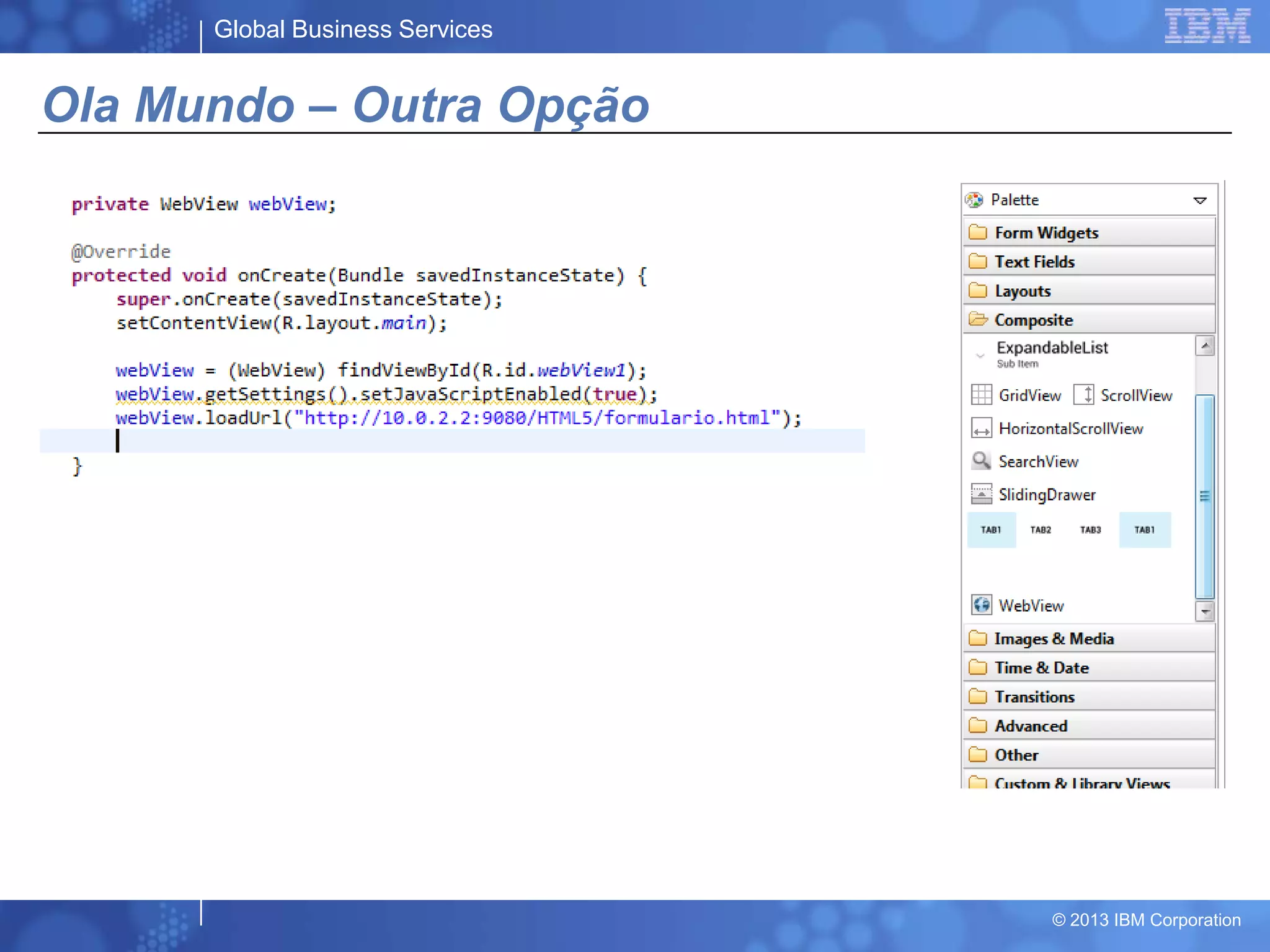Select the ScrollView widget icon

click(1084, 395)
